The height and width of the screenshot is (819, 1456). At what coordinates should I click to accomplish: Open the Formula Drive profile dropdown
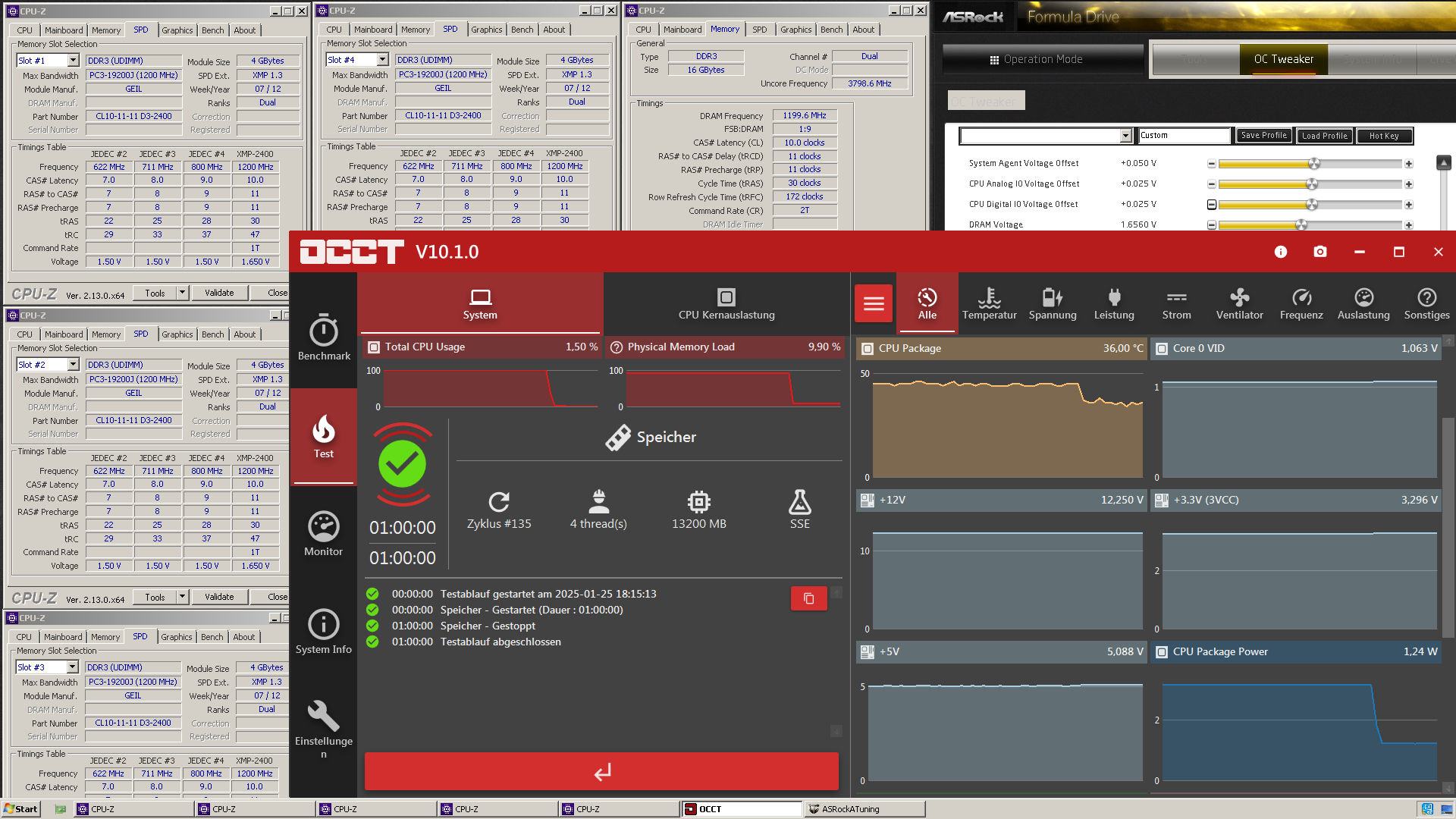[1125, 136]
